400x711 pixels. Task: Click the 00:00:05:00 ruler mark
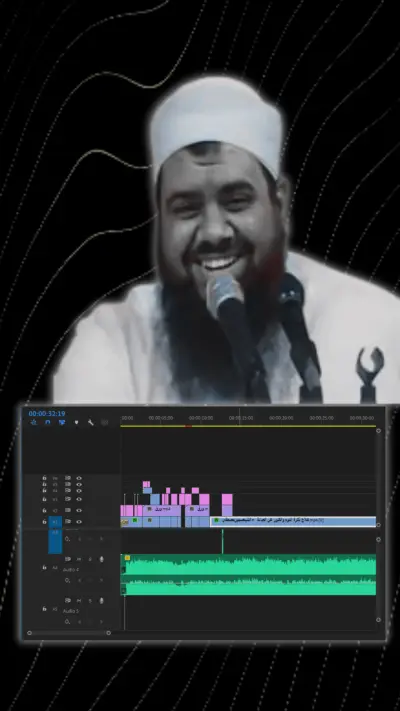[x=161, y=418]
